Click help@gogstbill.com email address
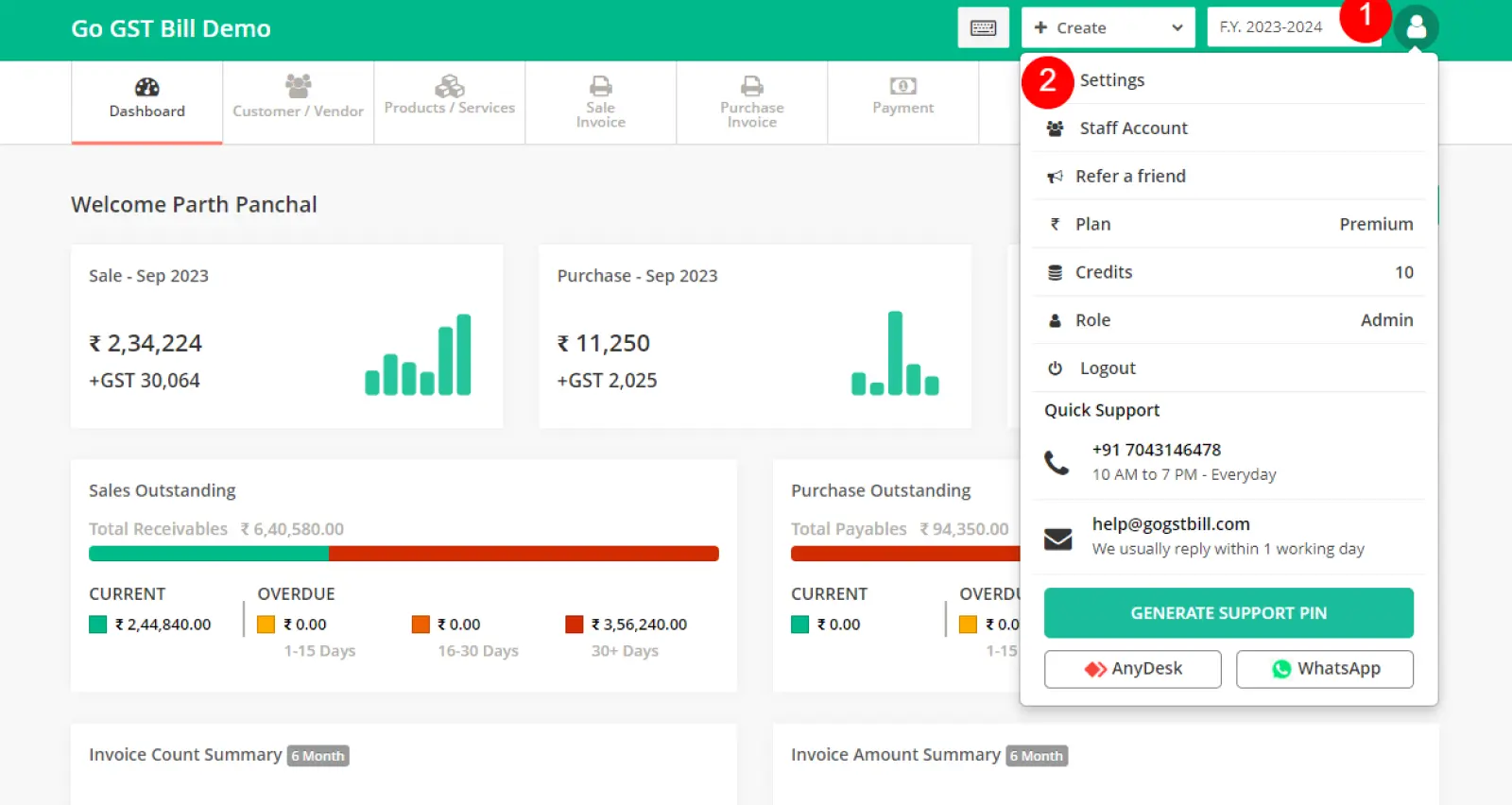 tap(1171, 524)
